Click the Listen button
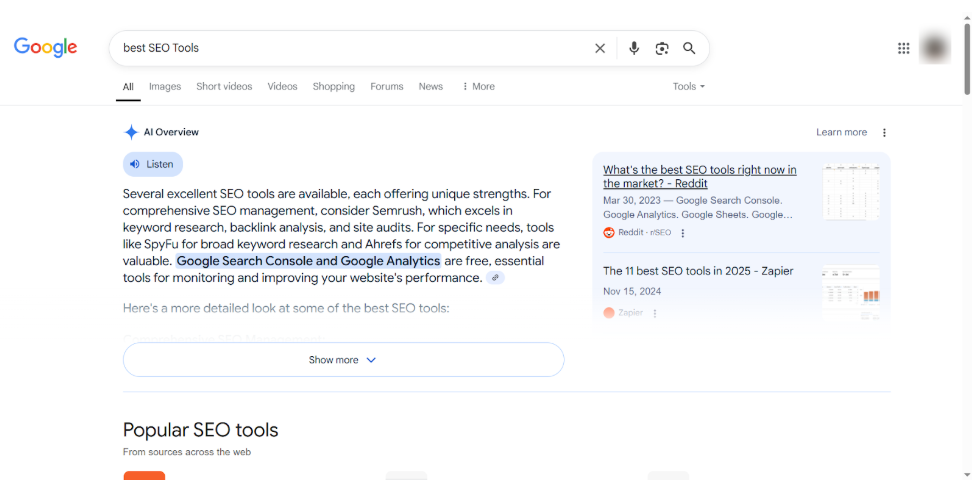 (153, 164)
